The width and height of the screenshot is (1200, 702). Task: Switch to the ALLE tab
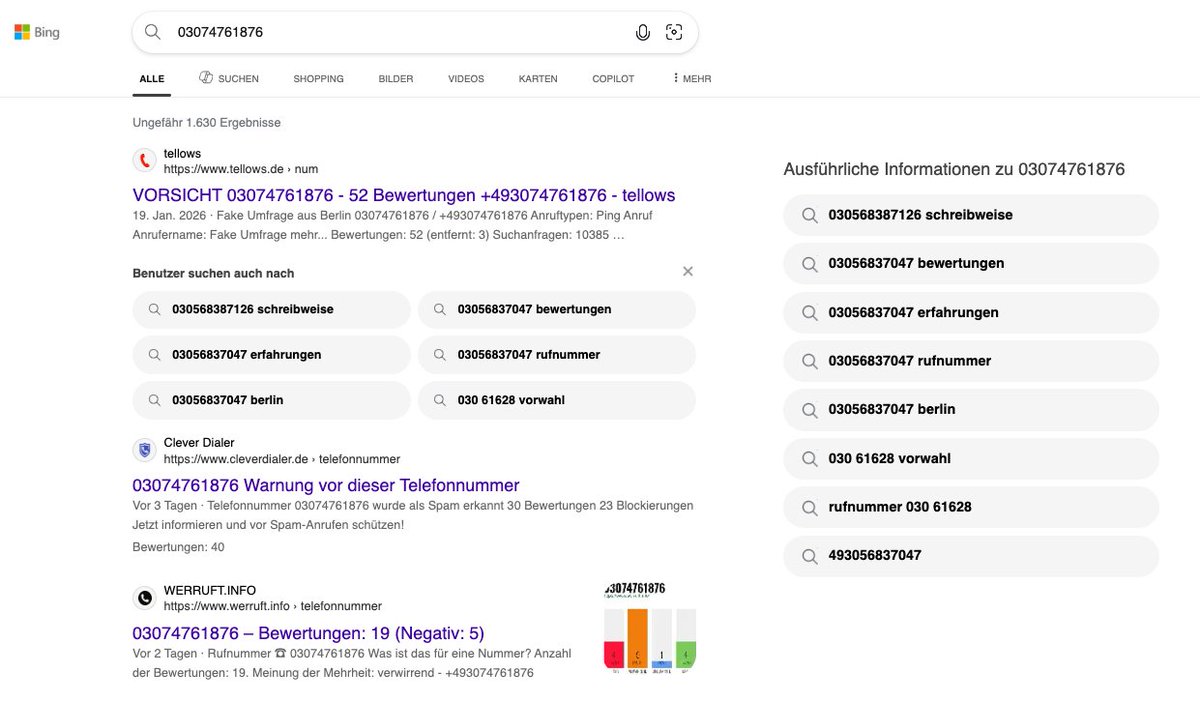tap(152, 79)
